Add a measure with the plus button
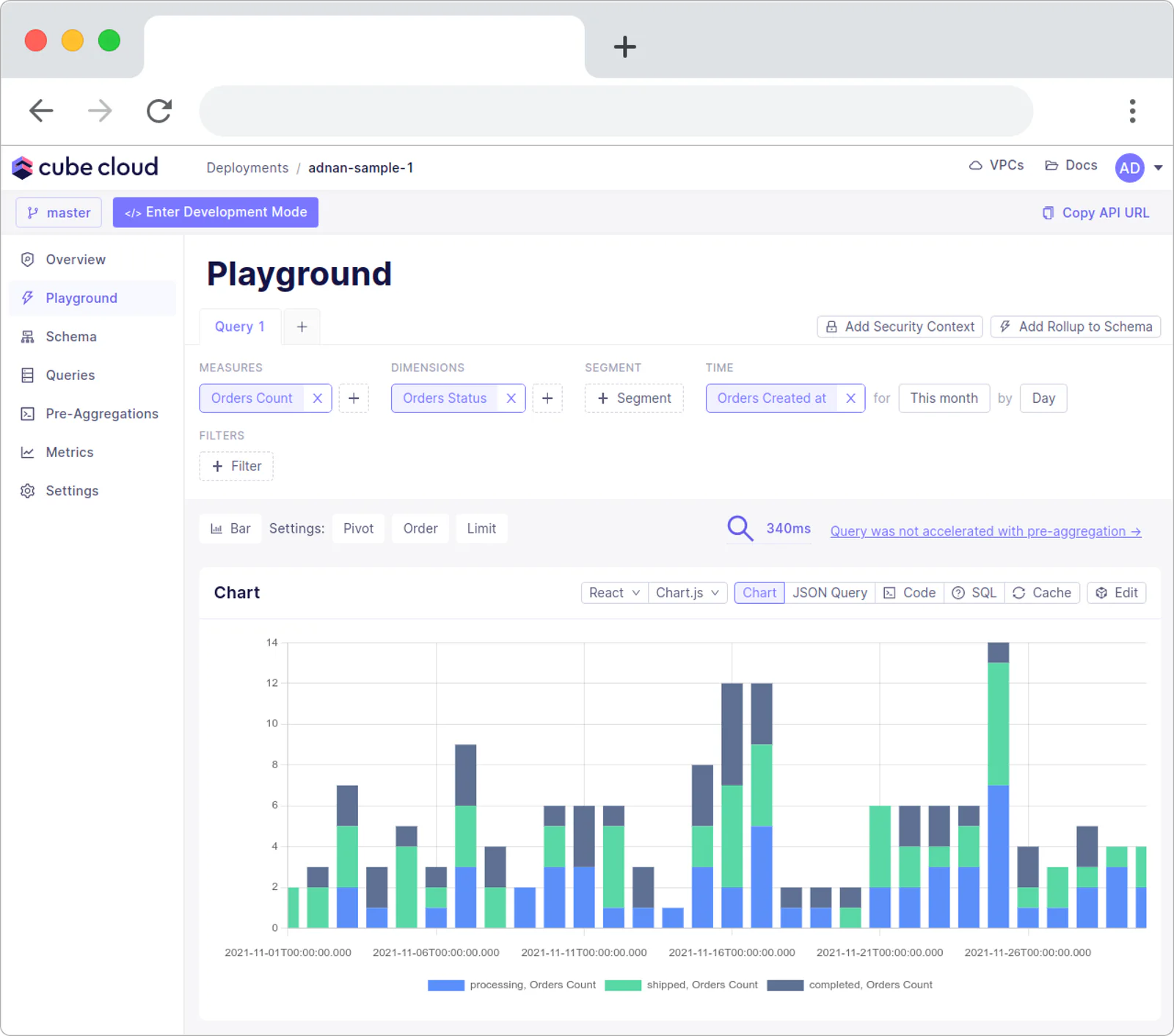 (x=354, y=398)
